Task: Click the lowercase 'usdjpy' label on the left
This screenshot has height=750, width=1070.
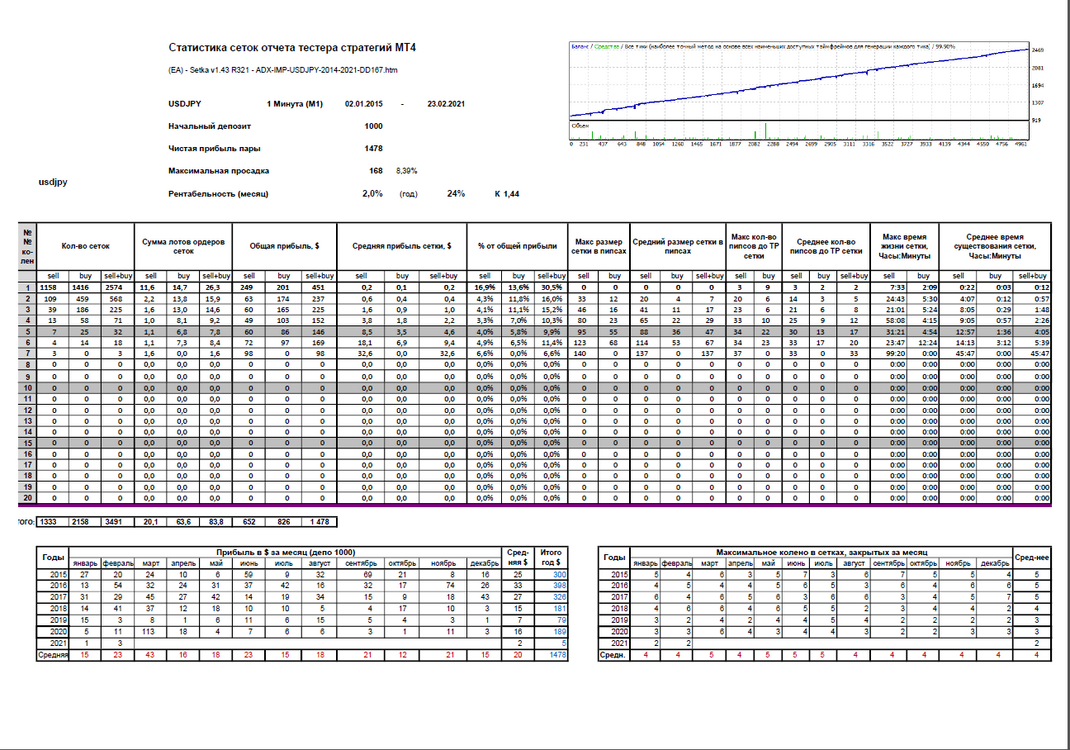Action: point(53,182)
